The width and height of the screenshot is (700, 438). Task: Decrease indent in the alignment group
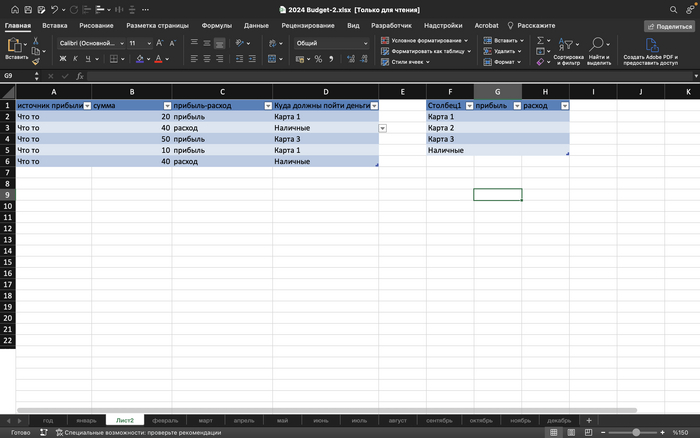pyautogui.click(x=239, y=59)
